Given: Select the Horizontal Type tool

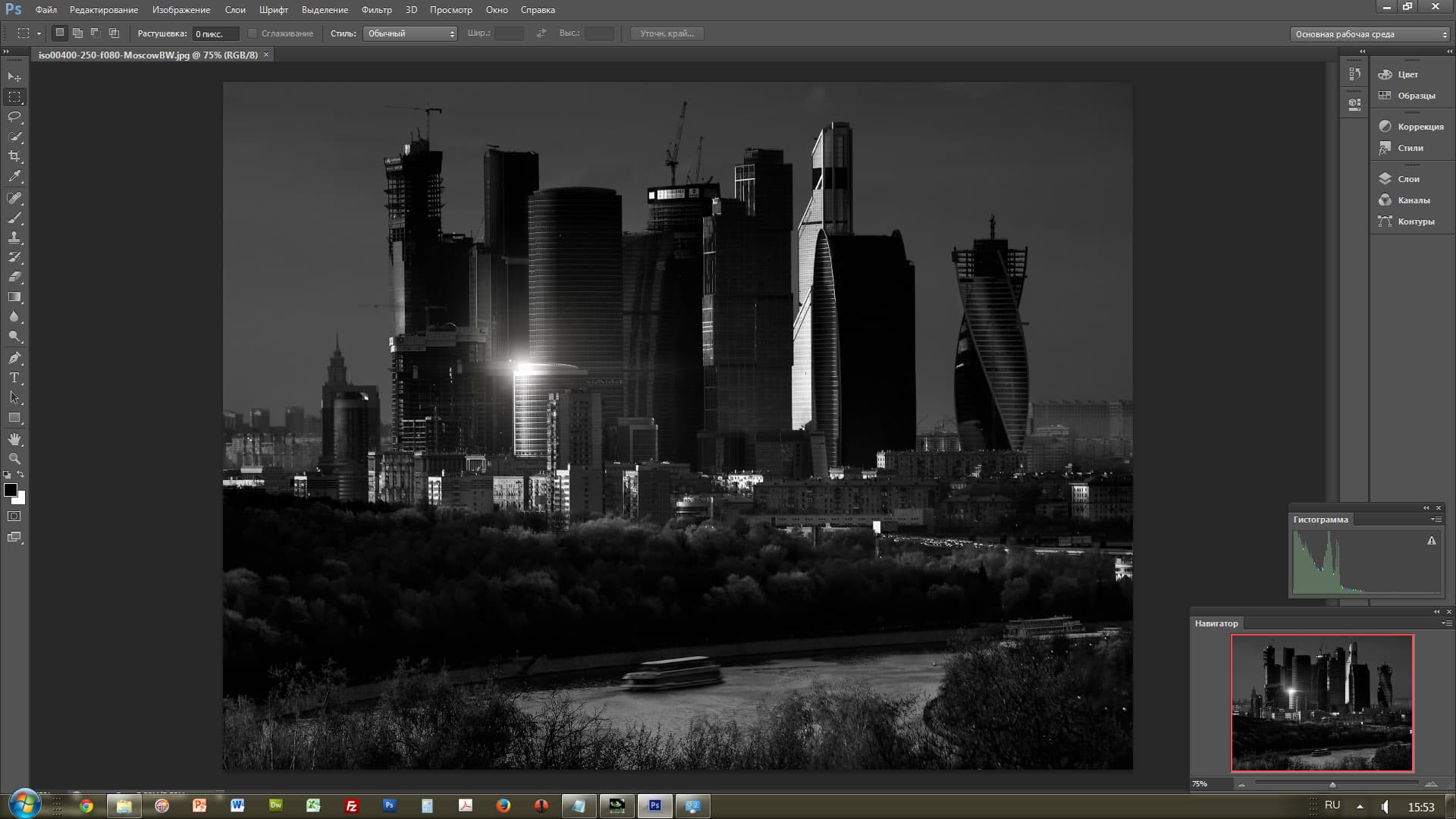Looking at the screenshot, I should [x=14, y=378].
